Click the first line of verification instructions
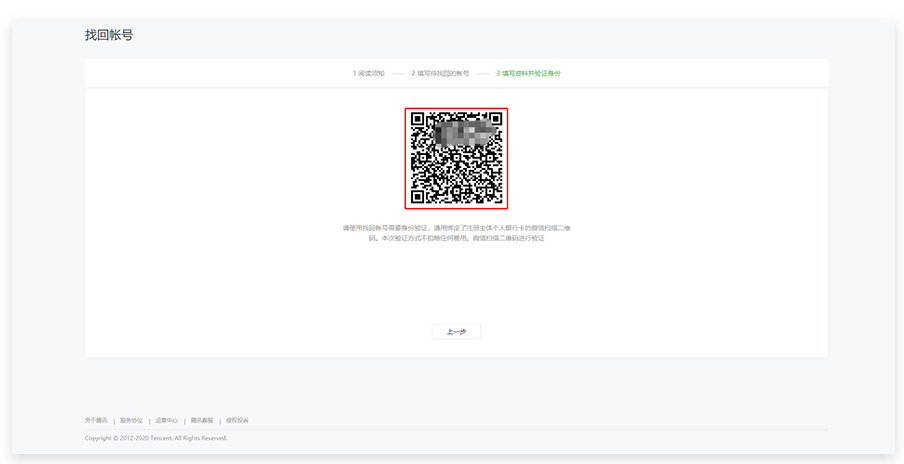 pos(456,228)
